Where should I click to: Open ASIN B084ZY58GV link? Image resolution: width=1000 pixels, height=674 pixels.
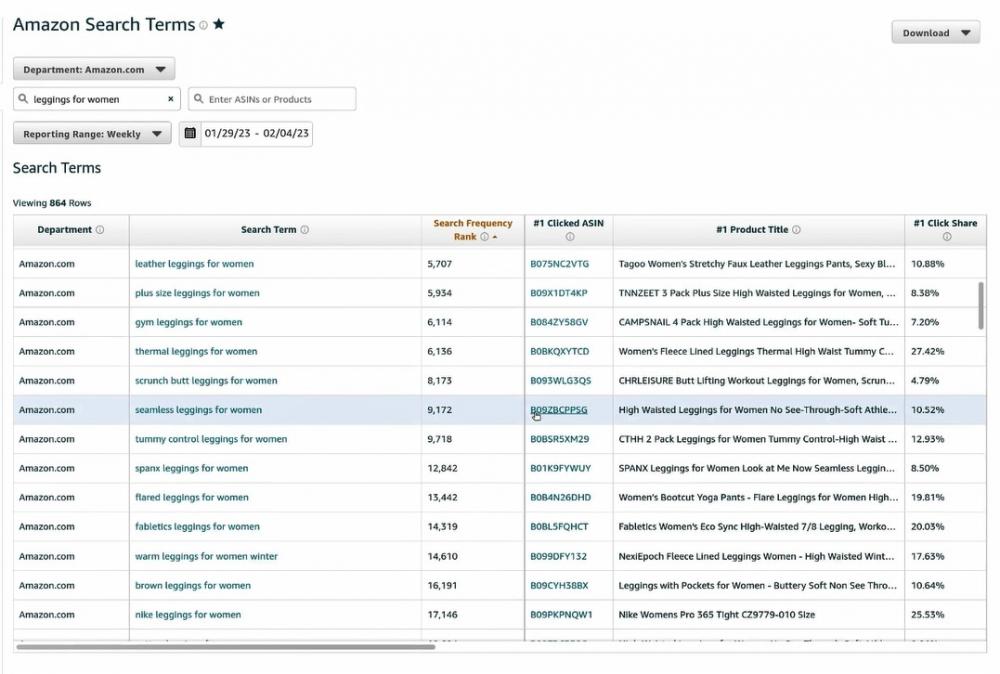pyautogui.click(x=559, y=322)
